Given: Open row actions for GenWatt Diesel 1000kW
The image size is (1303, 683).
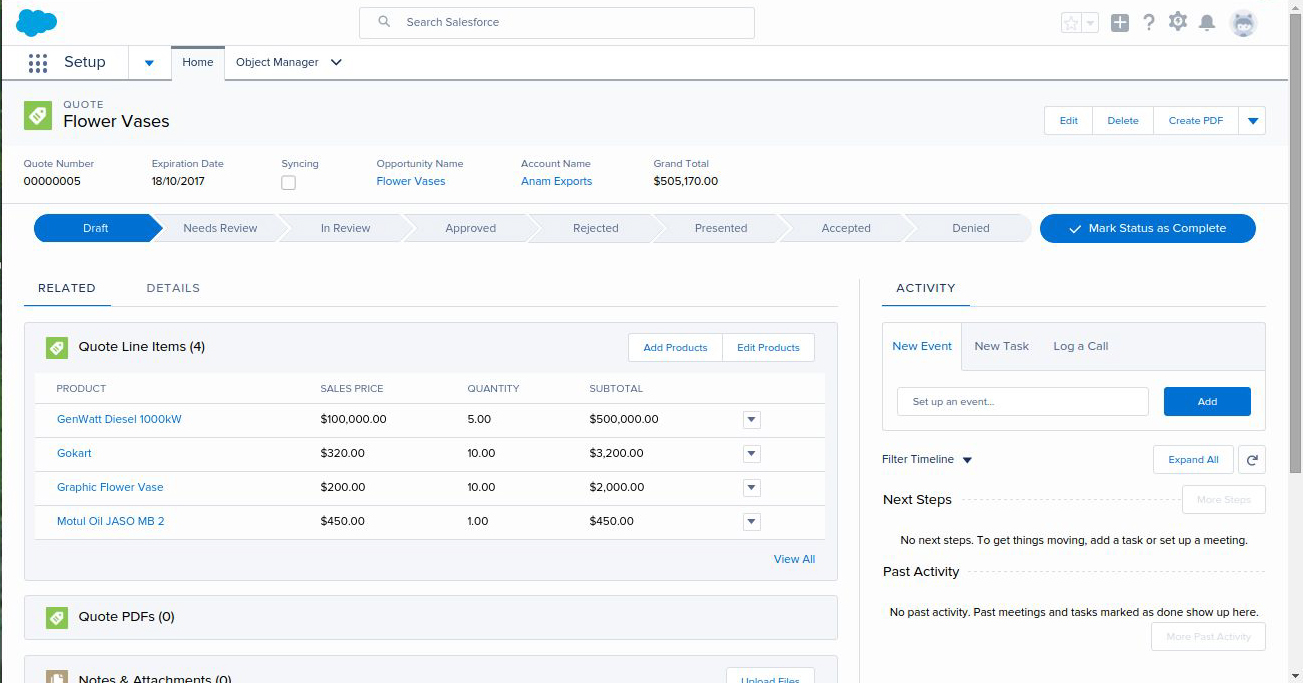Looking at the screenshot, I should click(752, 420).
